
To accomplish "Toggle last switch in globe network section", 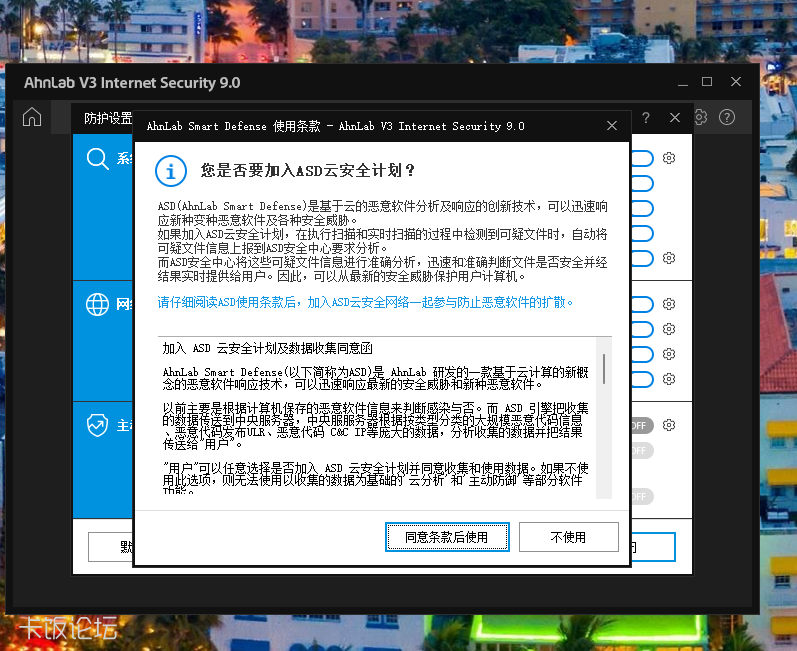I will (x=642, y=379).
